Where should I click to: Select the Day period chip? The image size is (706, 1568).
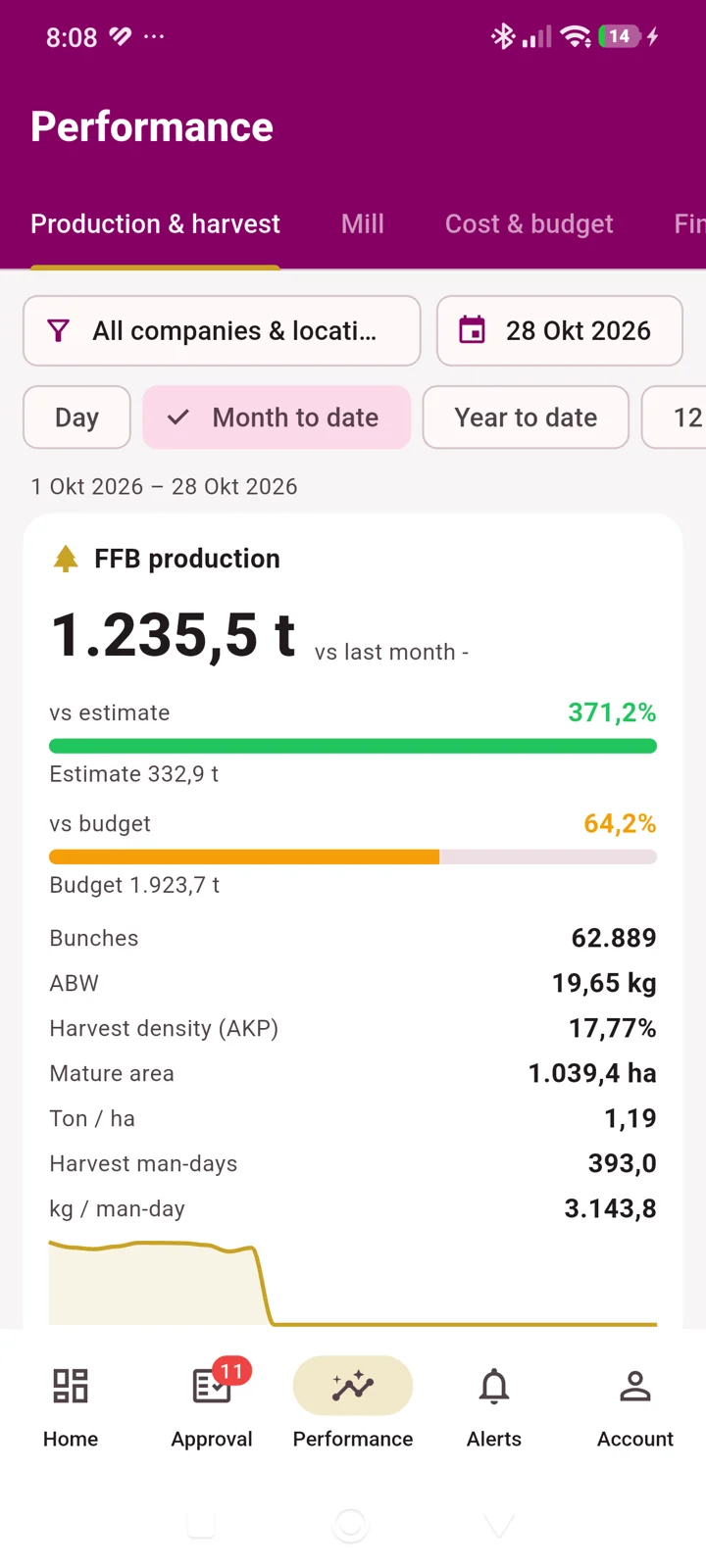coord(76,417)
